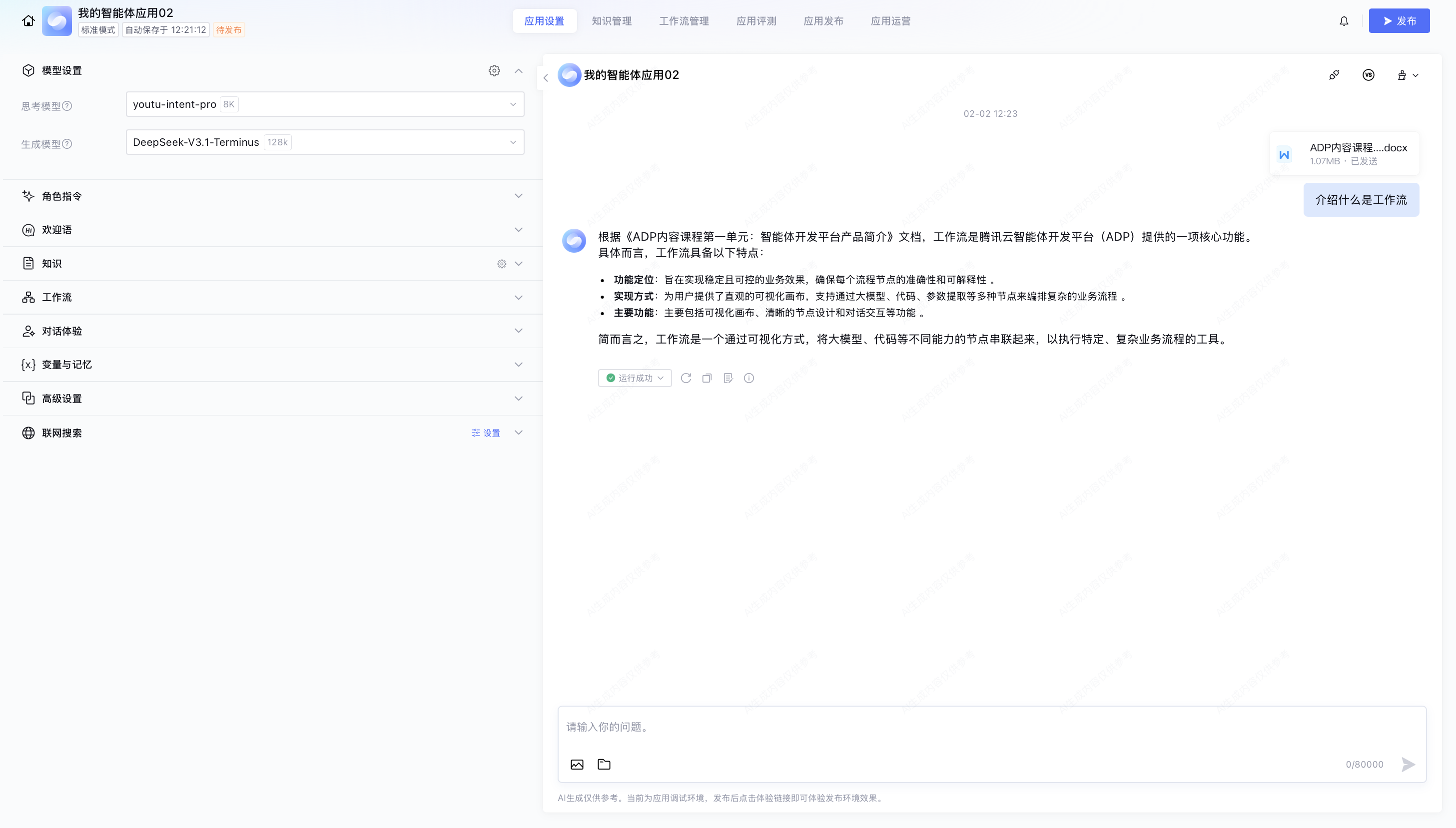The image size is (1456, 828).
Task: Click the home icon
Action: (28, 21)
